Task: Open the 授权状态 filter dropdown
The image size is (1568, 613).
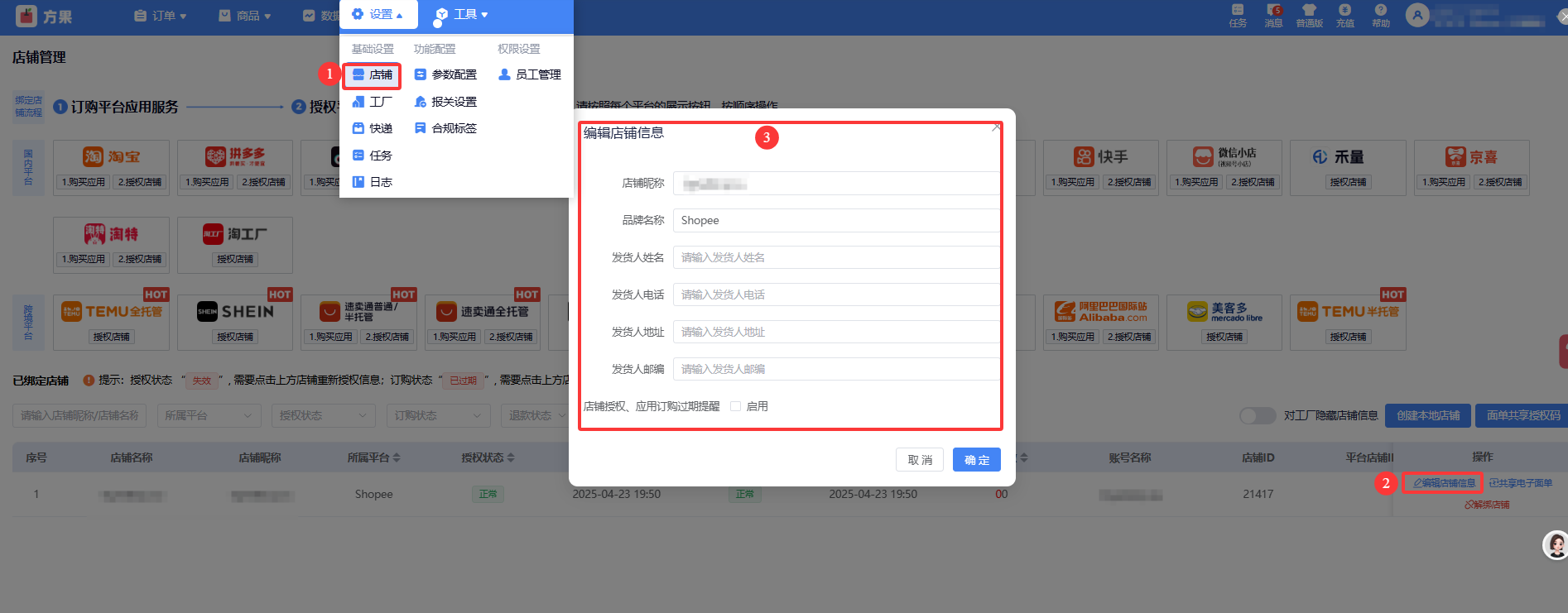Action: click(x=323, y=415)
